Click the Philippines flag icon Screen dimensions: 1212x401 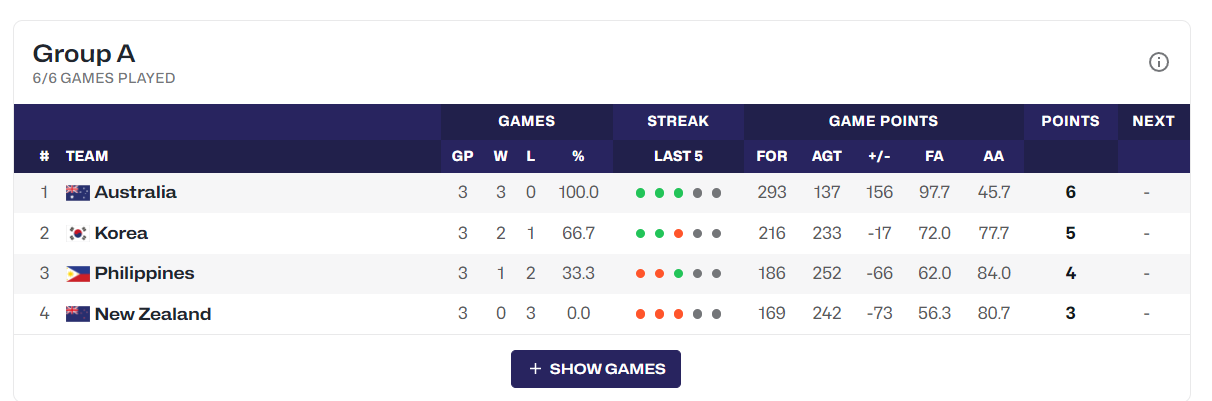(78, 274)
